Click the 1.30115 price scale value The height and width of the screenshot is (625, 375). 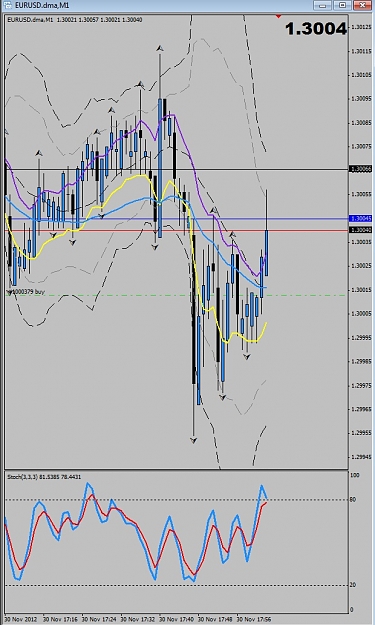pos(361,51)
